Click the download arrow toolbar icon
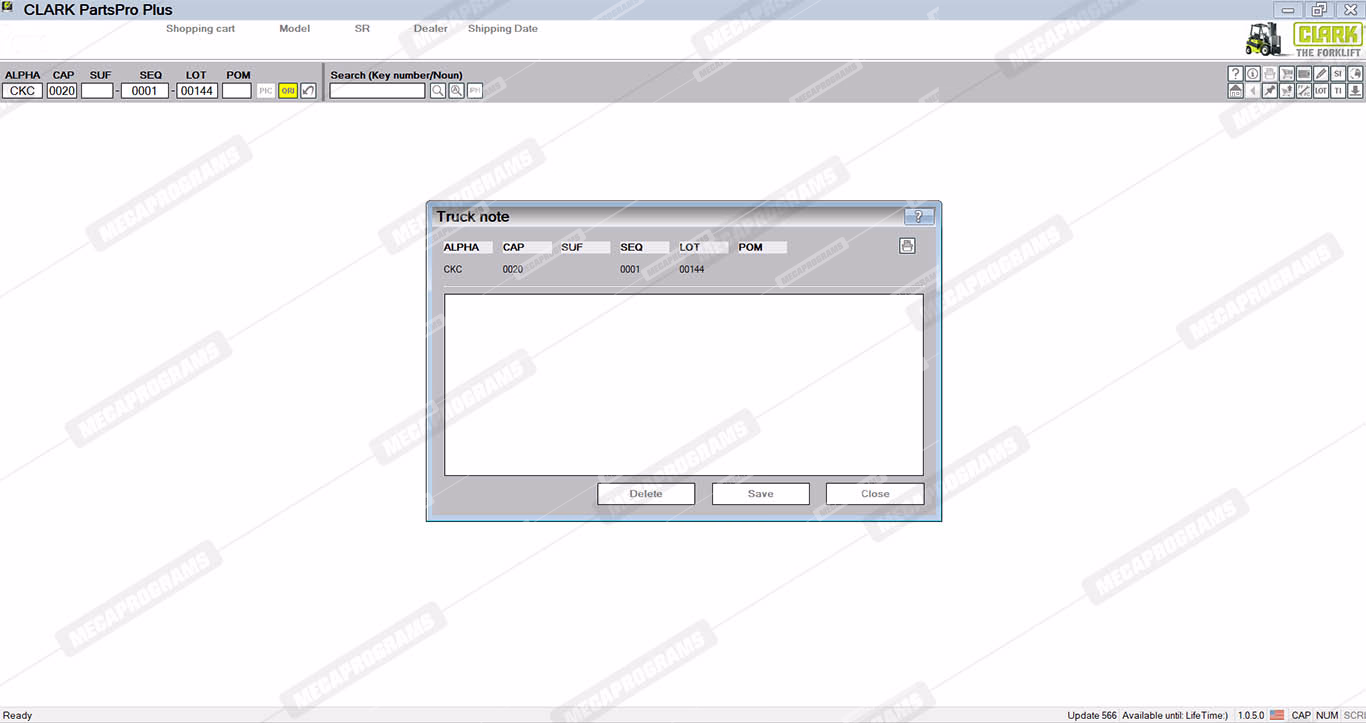1366x723 pixels. click(1355, 91)
